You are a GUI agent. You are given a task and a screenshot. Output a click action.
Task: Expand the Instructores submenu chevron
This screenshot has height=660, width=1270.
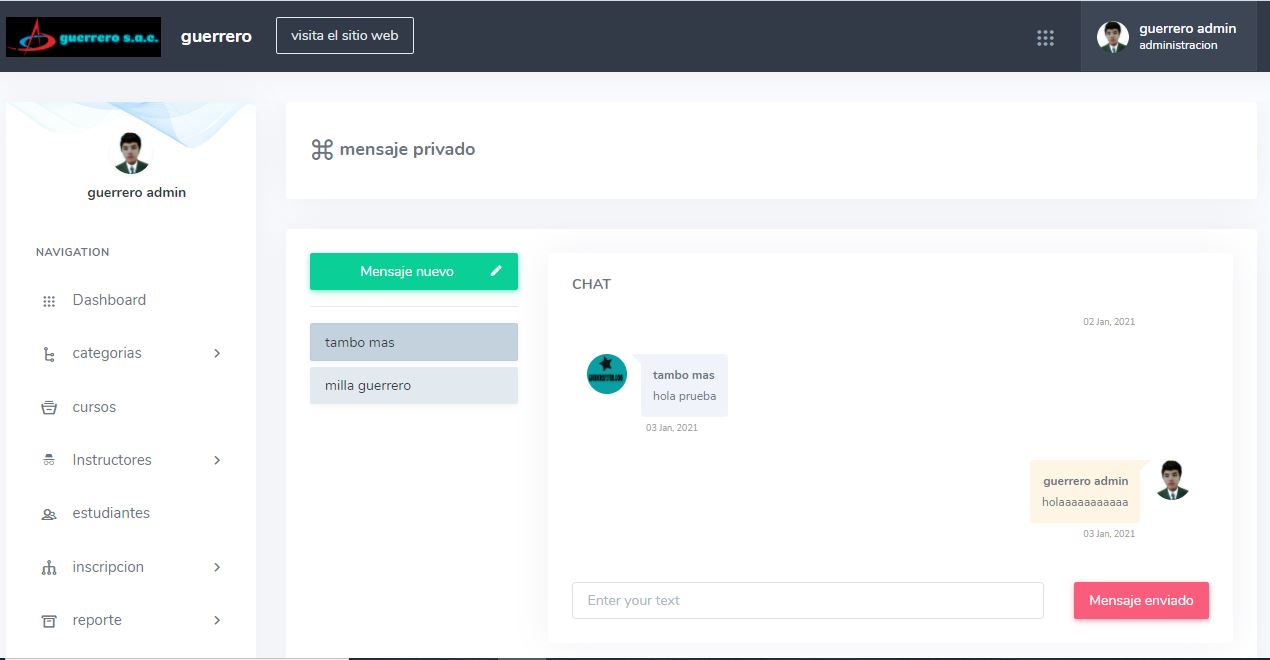pyautogui.click(x=217, y=460)
